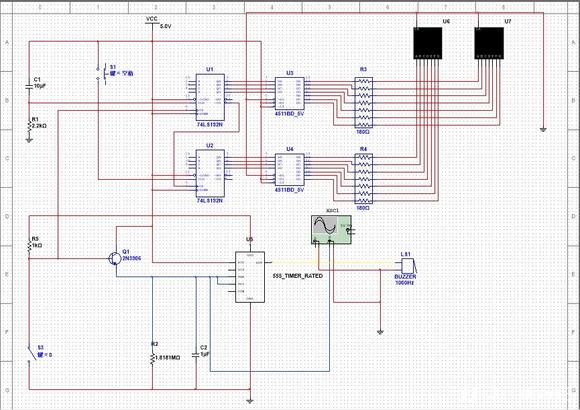
Task: Select the R5 1kΩ resistor
Action: click(29, 246)
